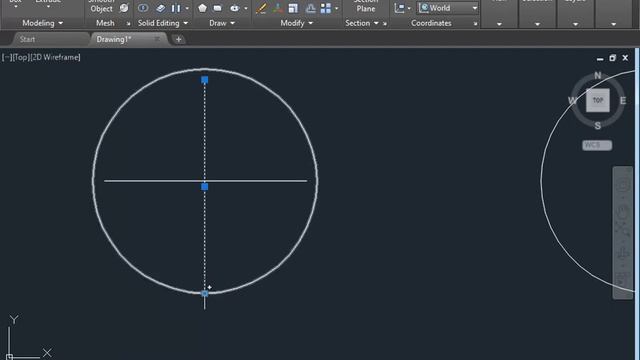Click N on the ViewCube compass

click(x=598, y=76)
